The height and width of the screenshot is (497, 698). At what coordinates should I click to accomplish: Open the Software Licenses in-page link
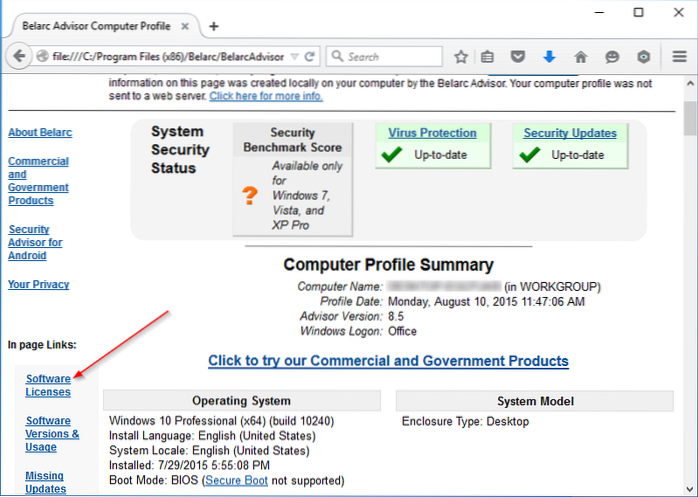(48, 385)
